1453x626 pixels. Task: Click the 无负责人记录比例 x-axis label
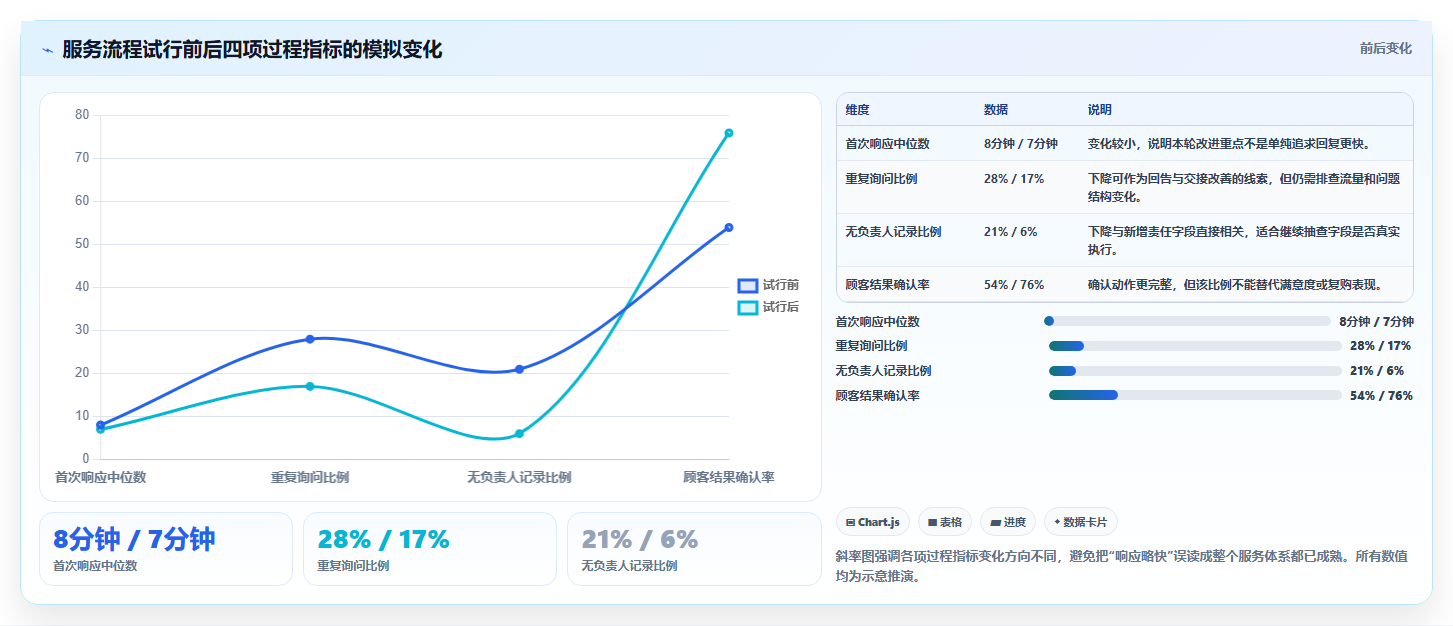click(519, 478)
